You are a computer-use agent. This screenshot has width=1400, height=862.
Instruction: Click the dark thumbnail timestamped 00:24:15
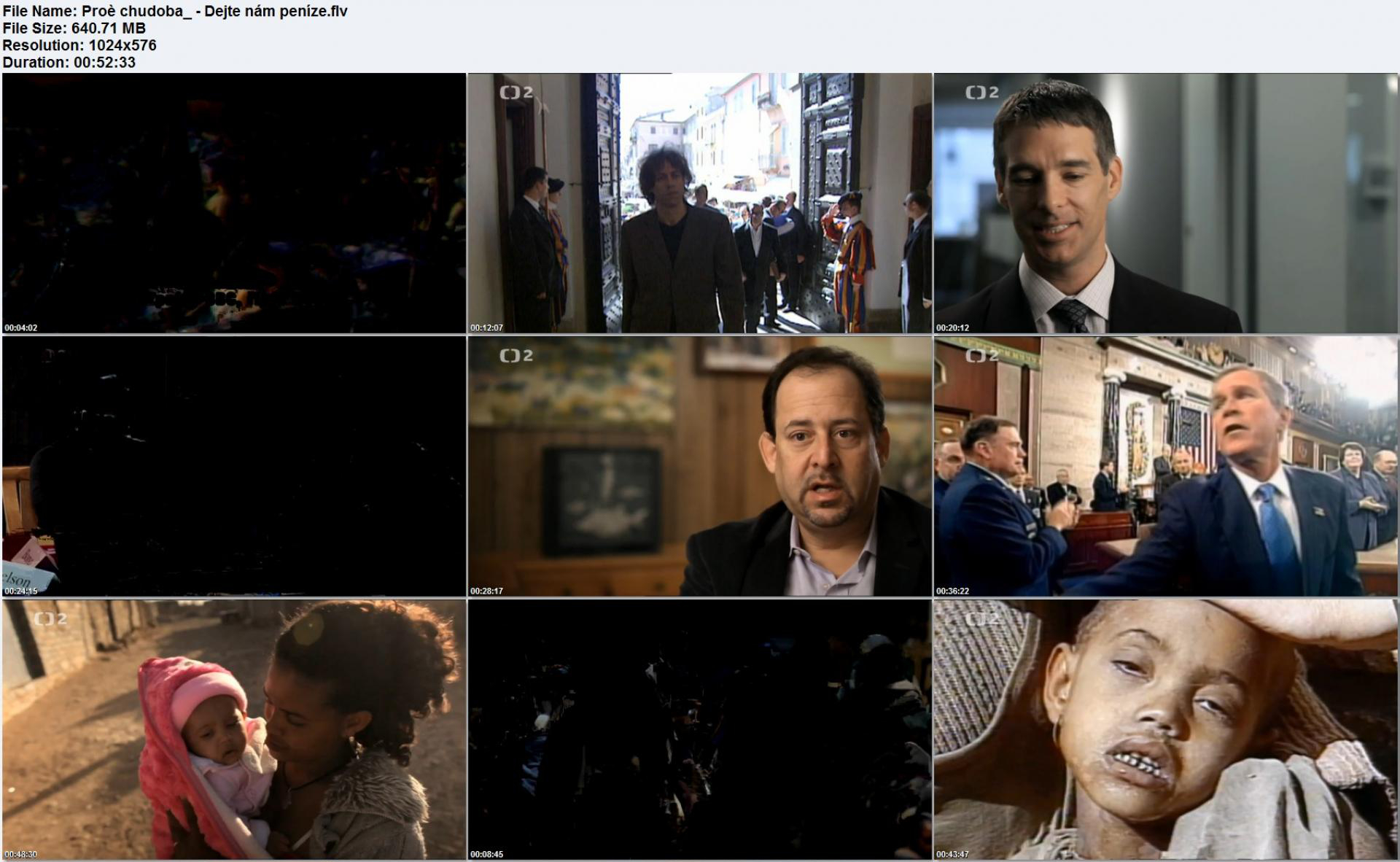pyautogui.click(x=233, y=466)
